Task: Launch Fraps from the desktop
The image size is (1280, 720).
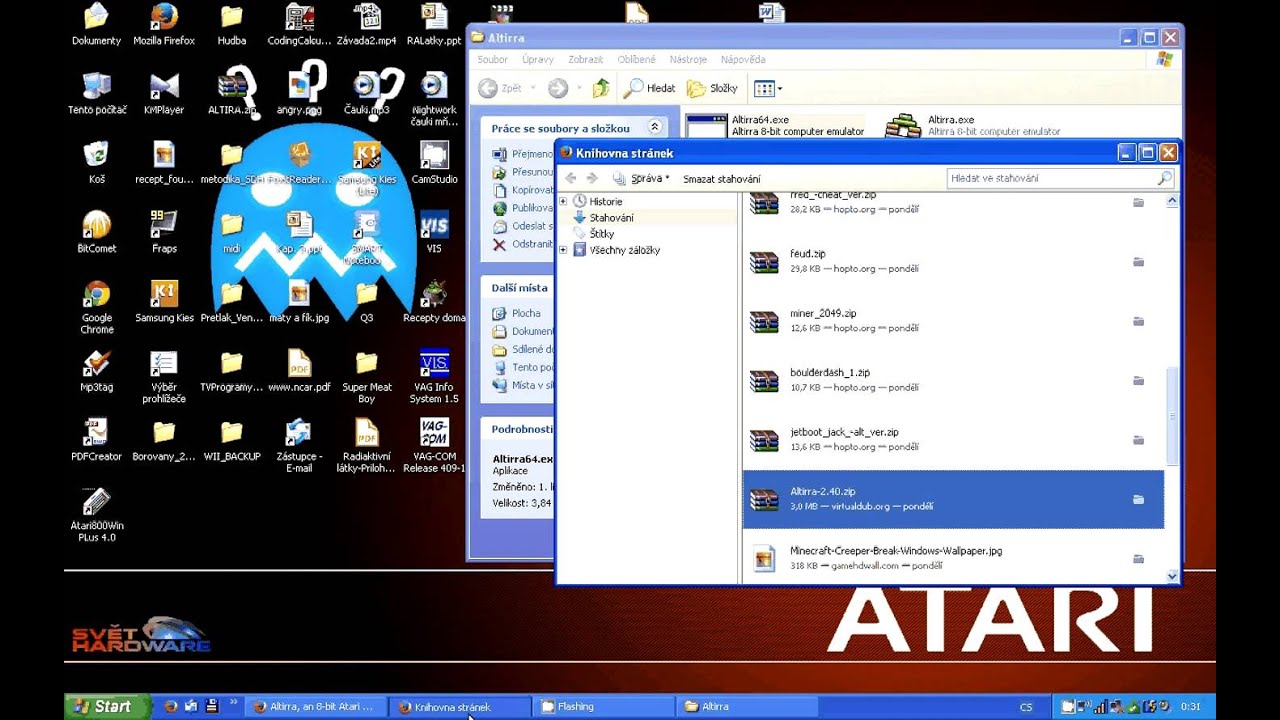Action: (164, 232)
